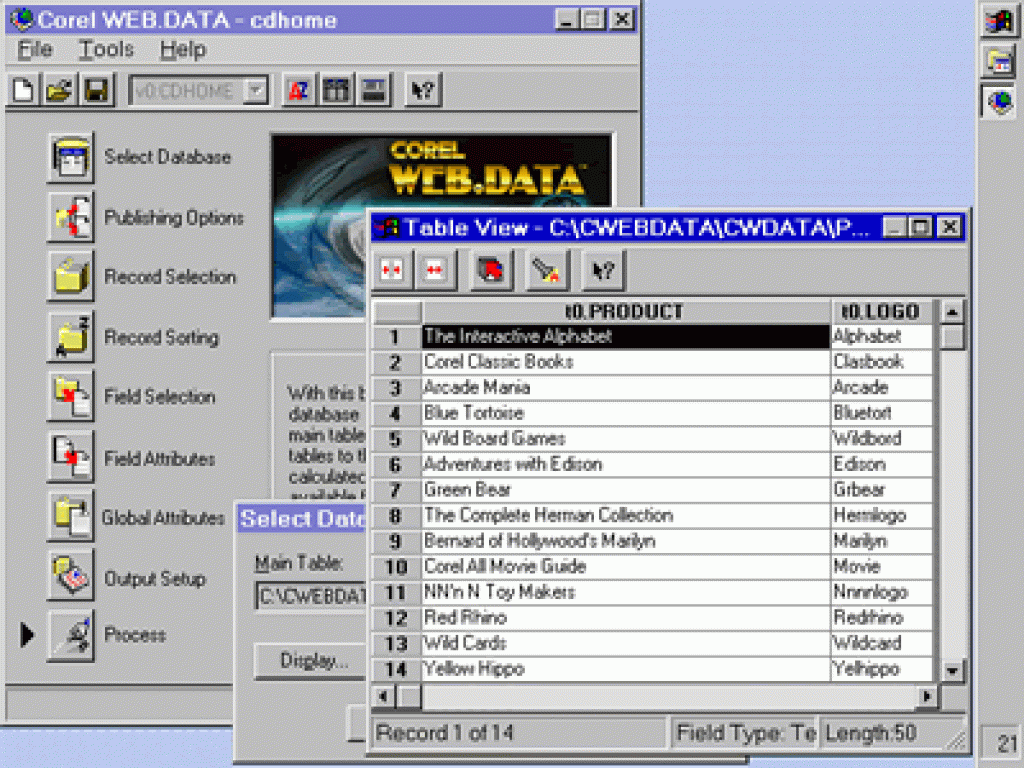Screen dimensions: 1024x768
Task: Start the Process step
Action: (69, 635)
